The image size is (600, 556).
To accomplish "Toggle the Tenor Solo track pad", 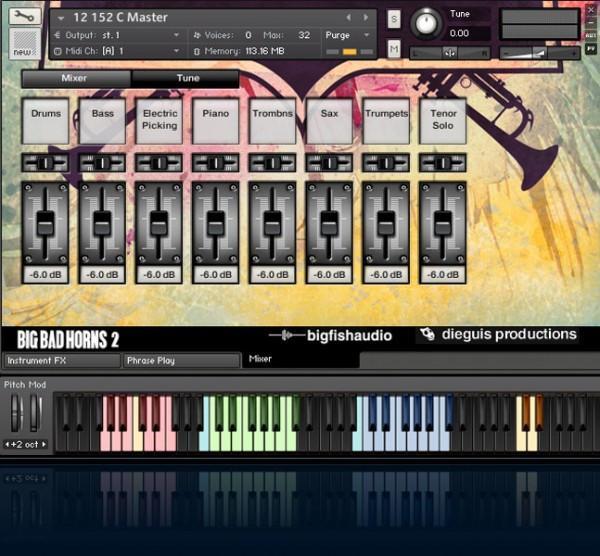I will (443, 121).
